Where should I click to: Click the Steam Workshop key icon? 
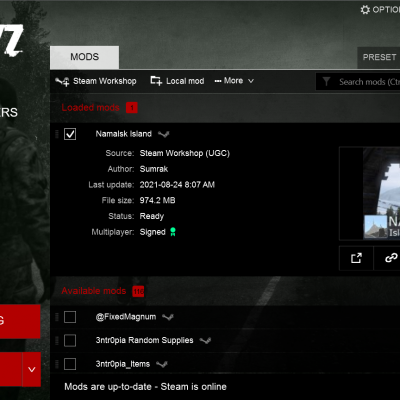(x=62, y=81)
